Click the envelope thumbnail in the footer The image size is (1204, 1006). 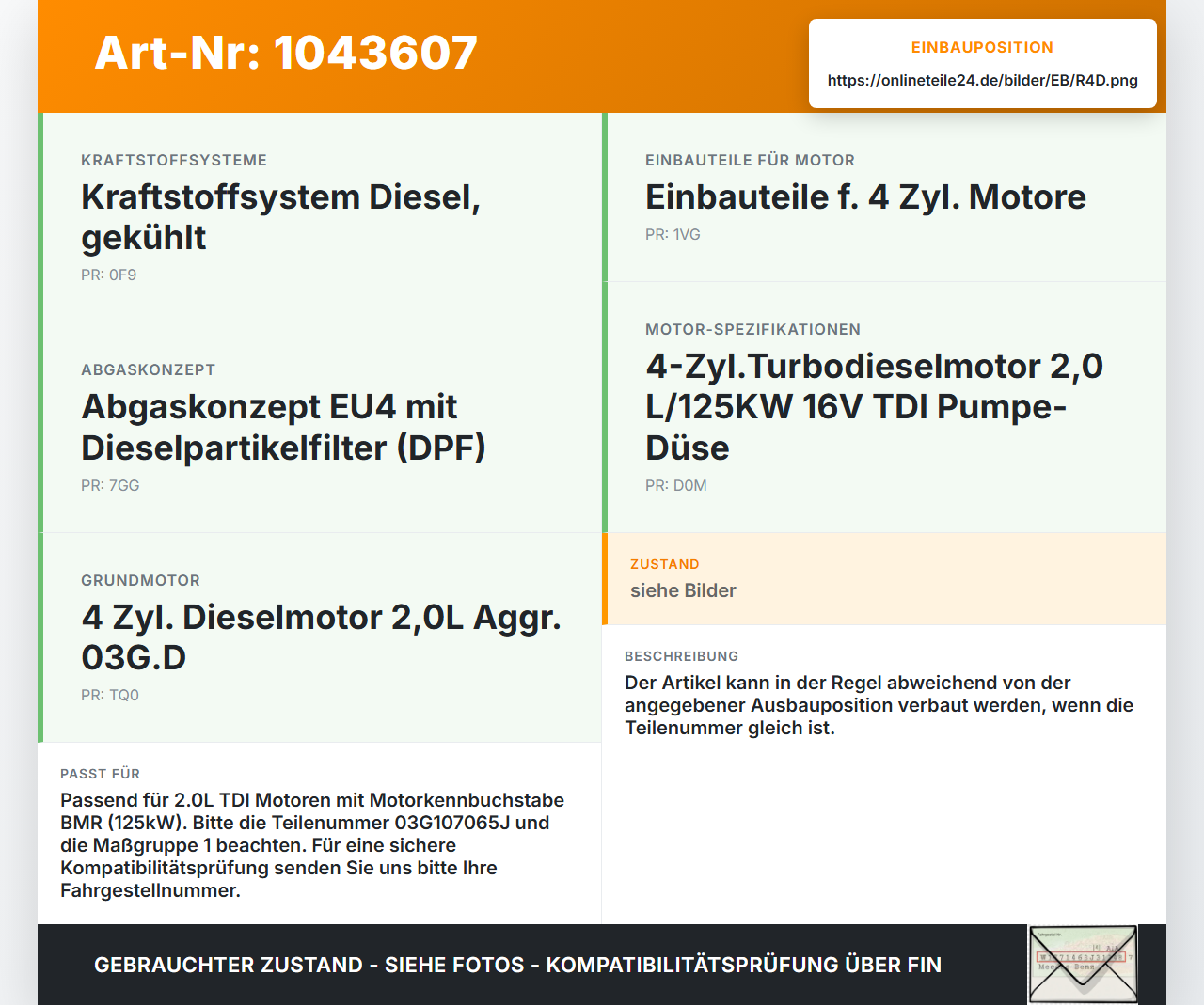(1083, 965)
